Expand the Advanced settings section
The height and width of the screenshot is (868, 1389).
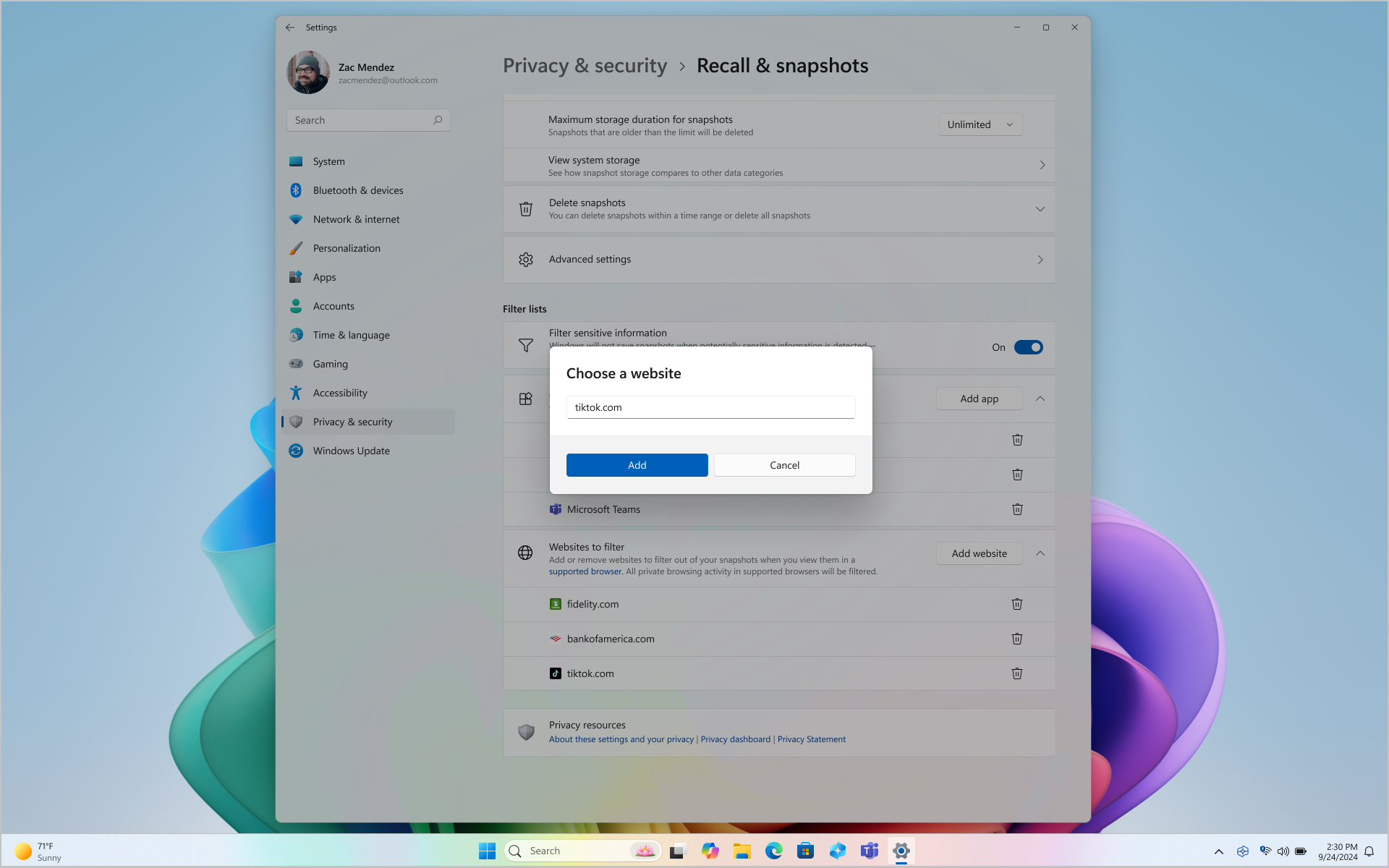1040,259
